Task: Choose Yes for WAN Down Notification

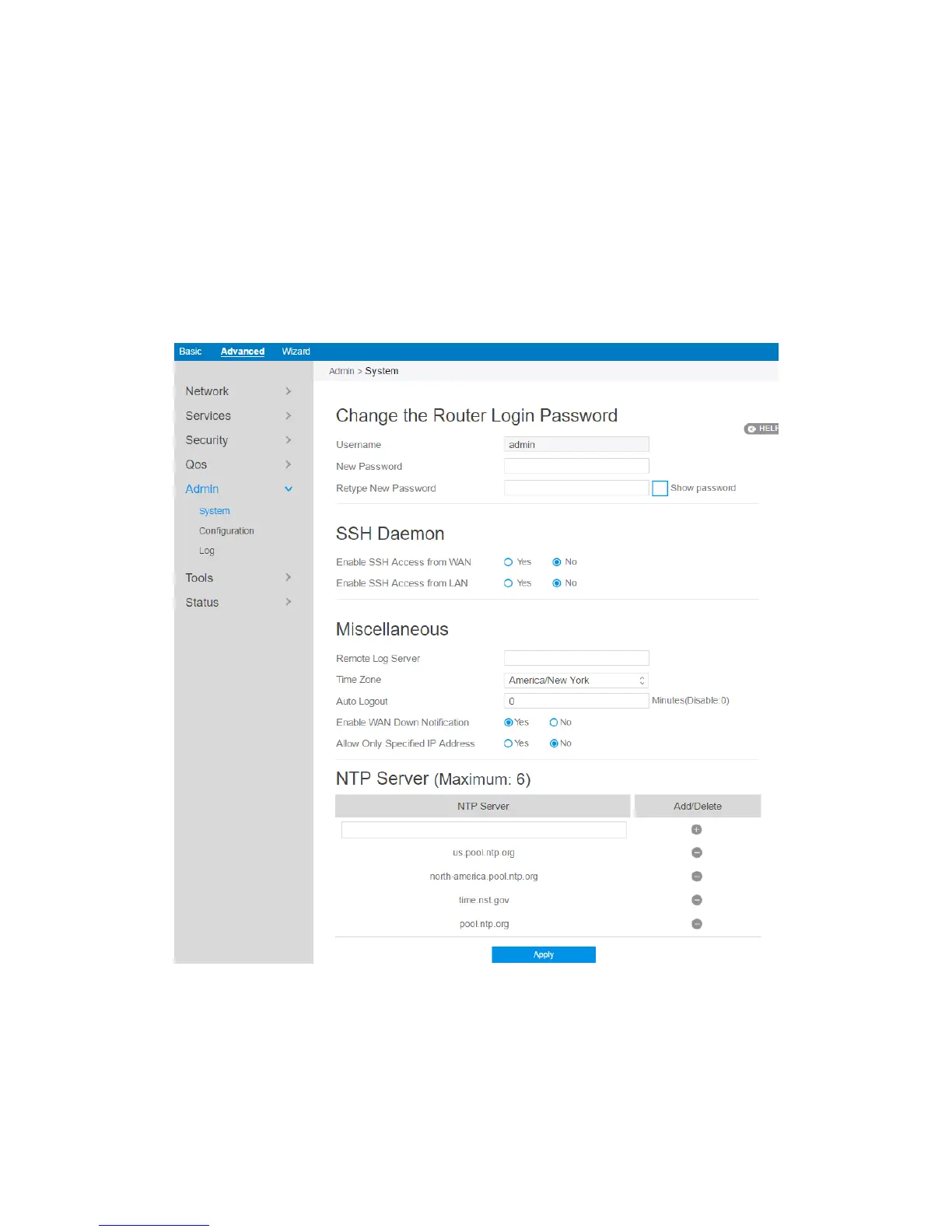Action: (x=509, y=723)
